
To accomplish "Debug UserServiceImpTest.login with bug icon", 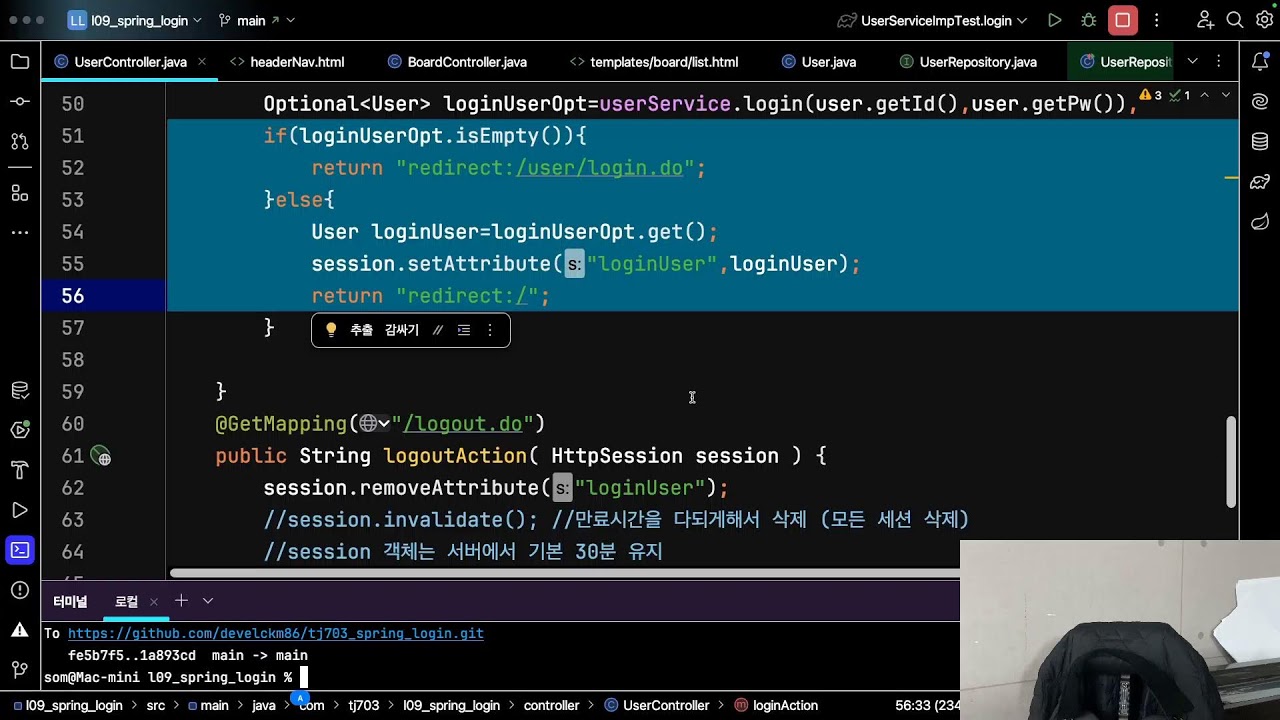I will tap(1089, 20).
